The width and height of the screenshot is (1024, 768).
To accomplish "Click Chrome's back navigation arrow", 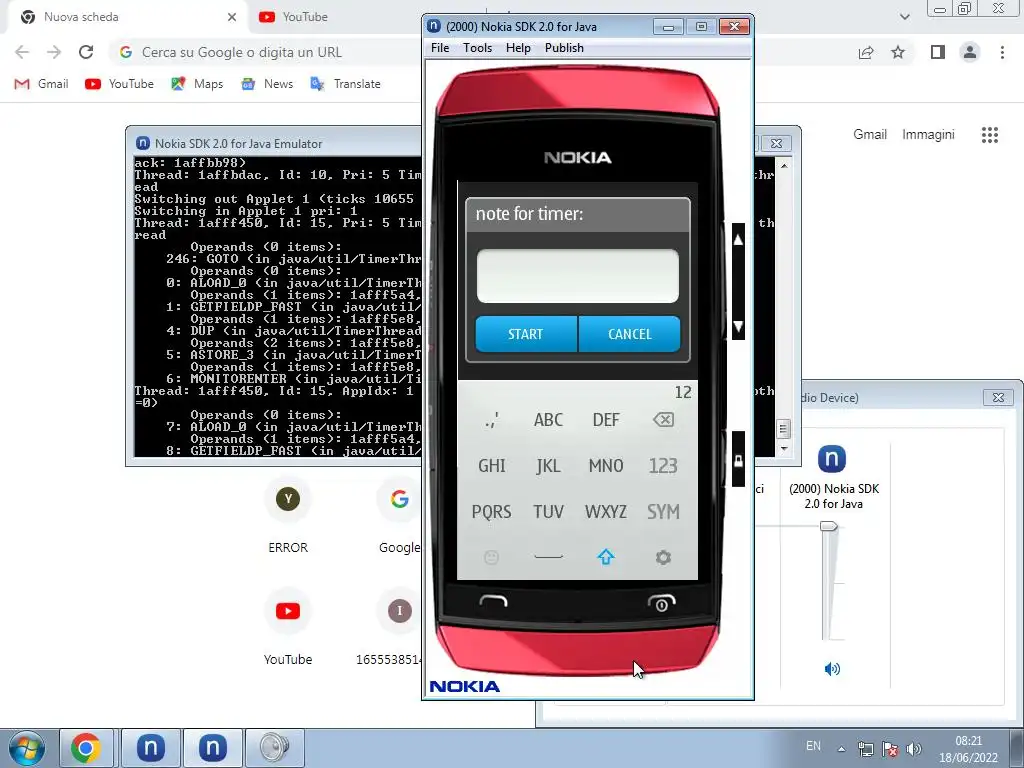I will pyautogui.click(x=22, y=52).
